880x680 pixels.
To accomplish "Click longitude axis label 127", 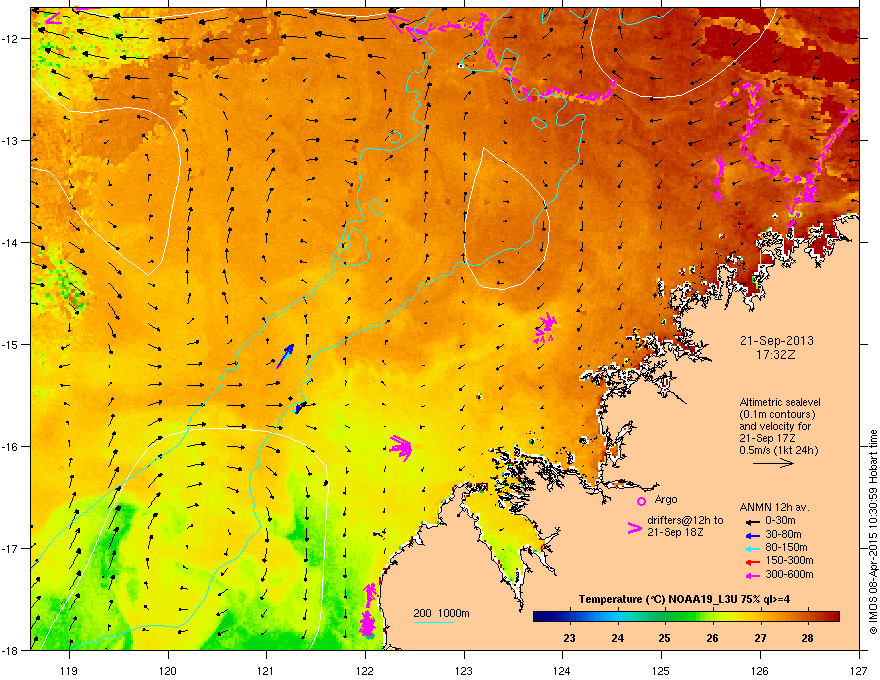I will [x=859, y=670].
